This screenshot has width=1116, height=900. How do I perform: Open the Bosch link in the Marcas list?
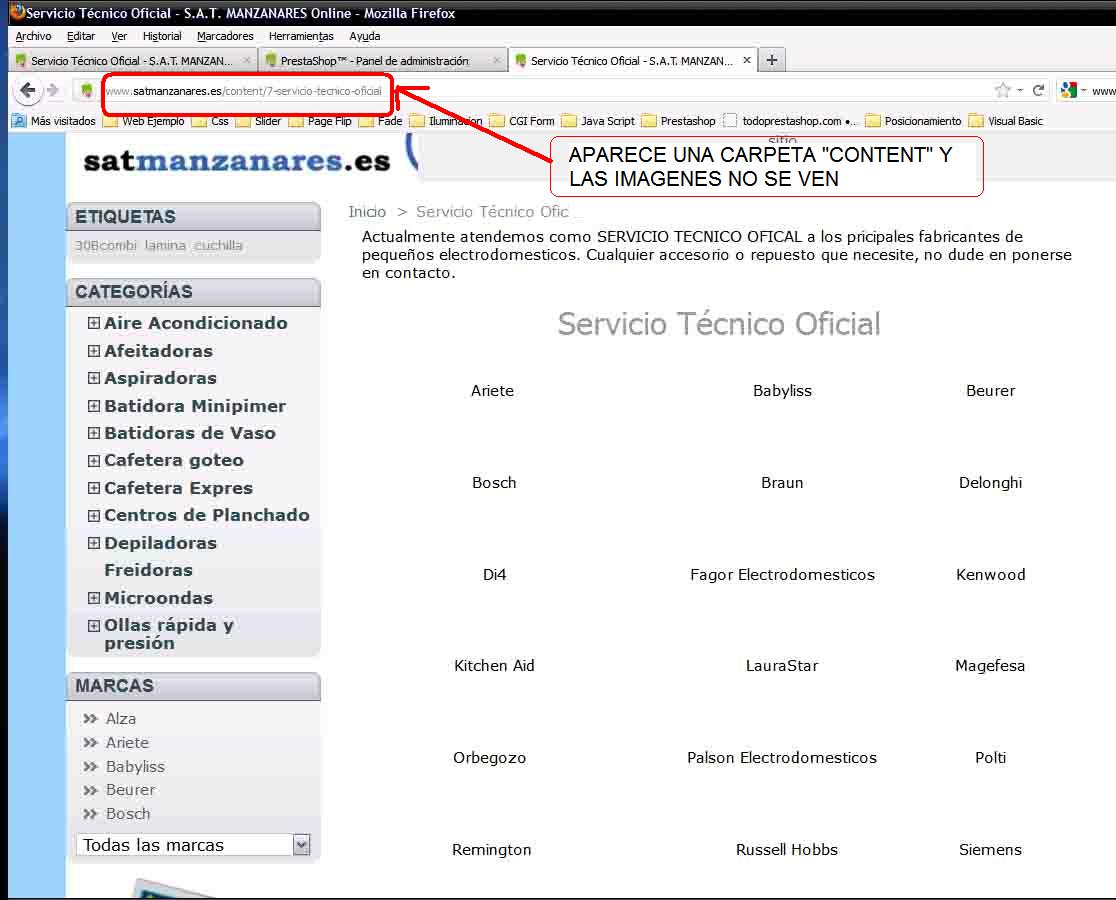[127, 814]
